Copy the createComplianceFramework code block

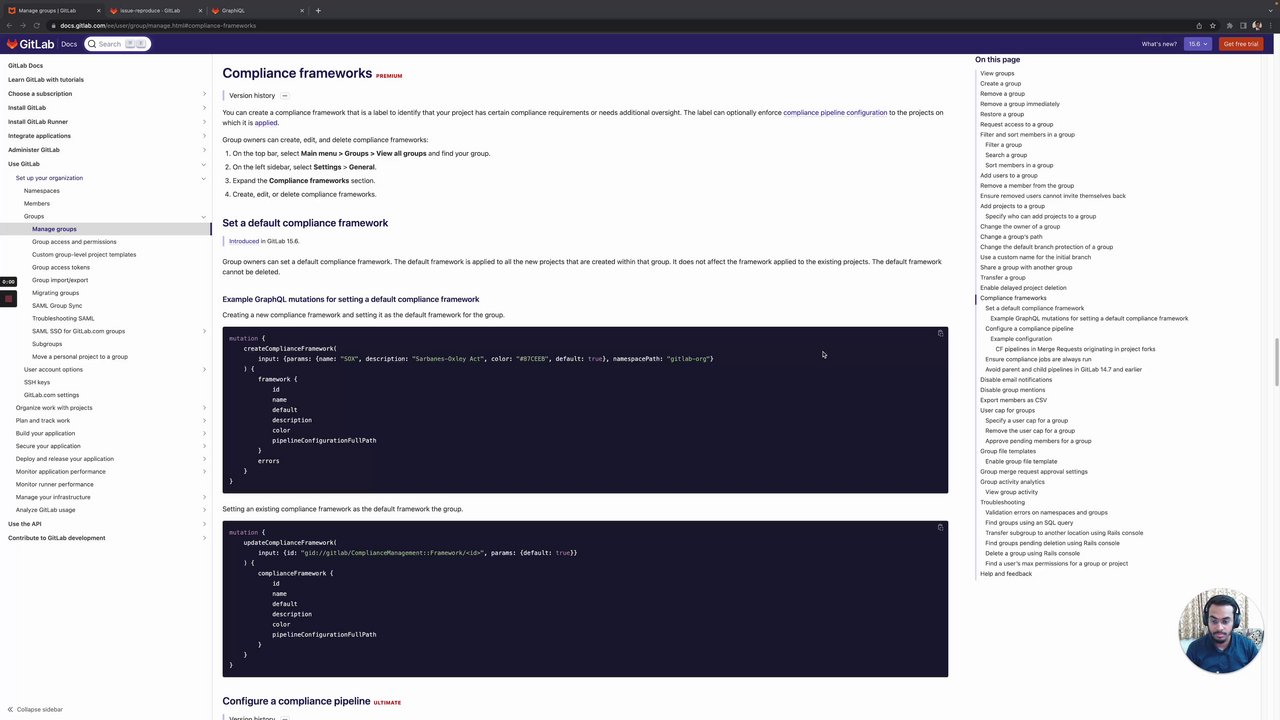pos(940,333)
